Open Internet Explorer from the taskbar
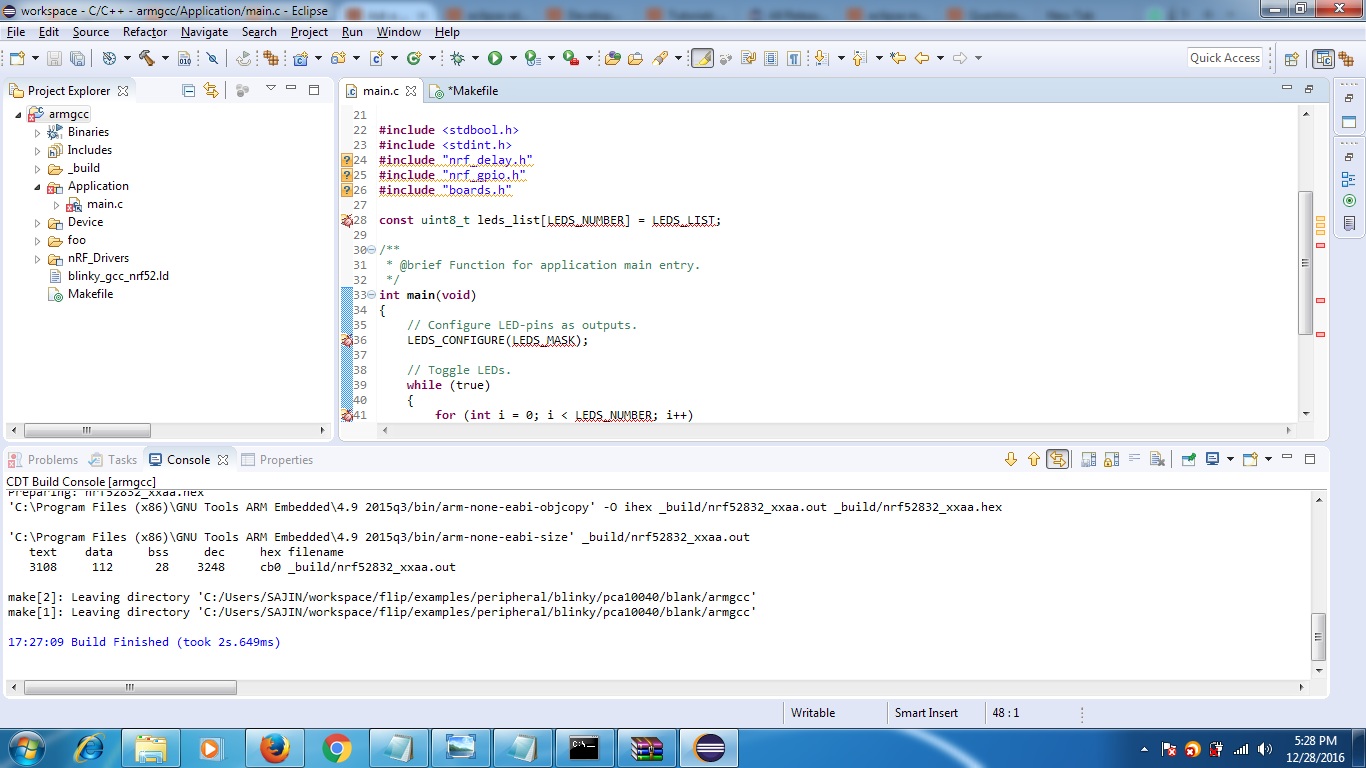 click(x=89, y=748)
